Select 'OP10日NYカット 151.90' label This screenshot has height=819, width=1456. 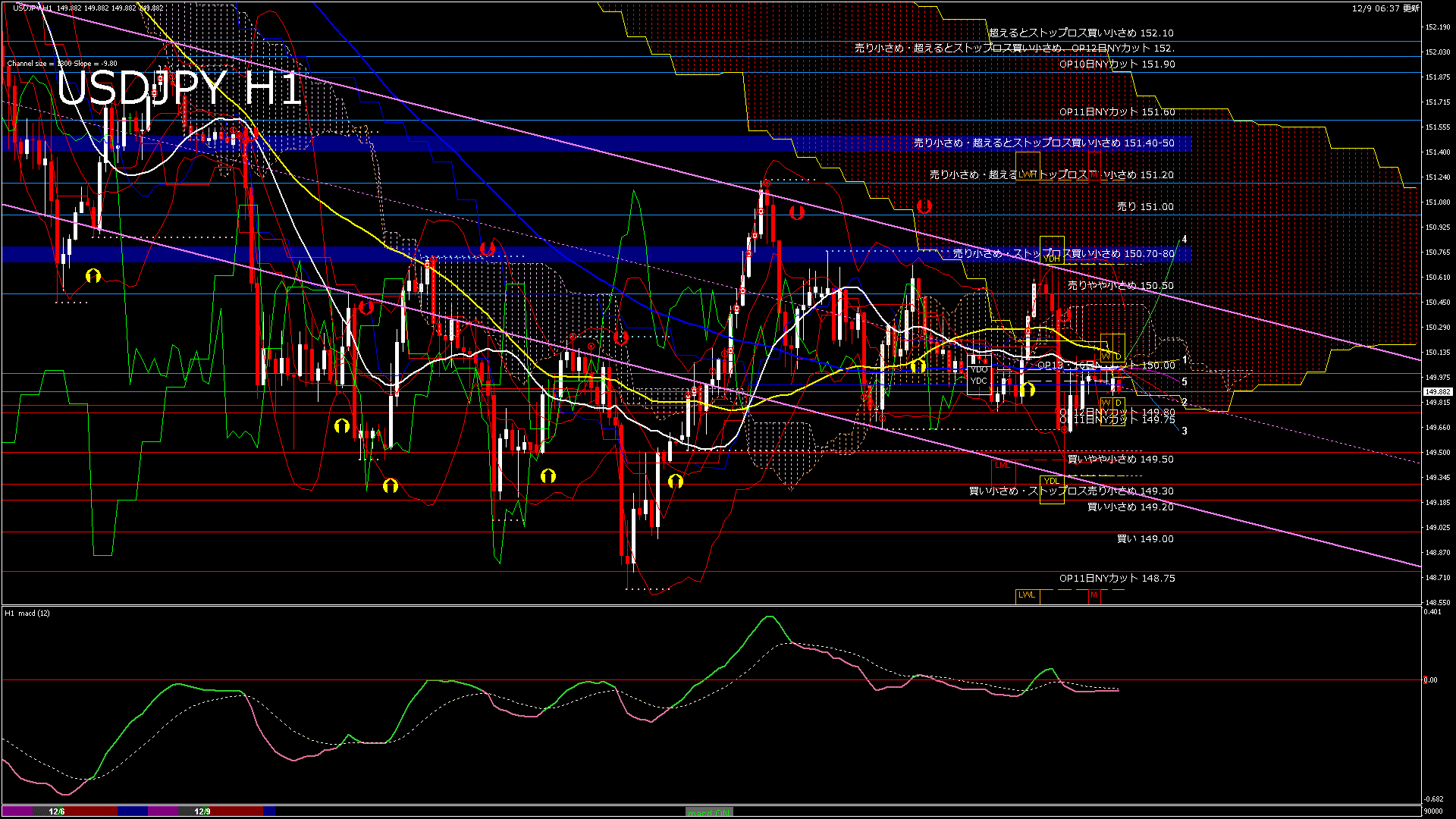click(1117, 64)
